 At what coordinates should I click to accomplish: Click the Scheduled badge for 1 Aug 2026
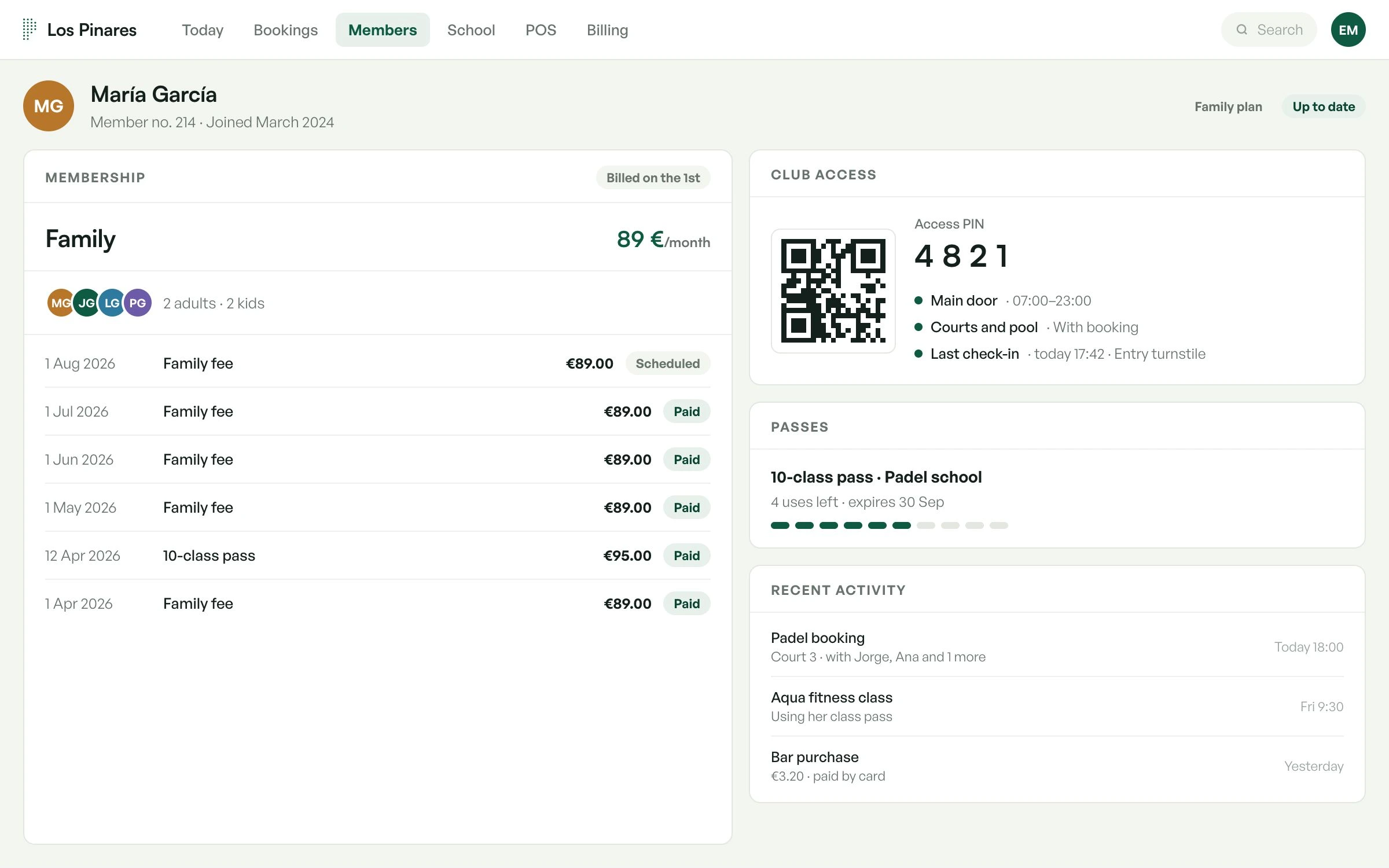[667, 363]
